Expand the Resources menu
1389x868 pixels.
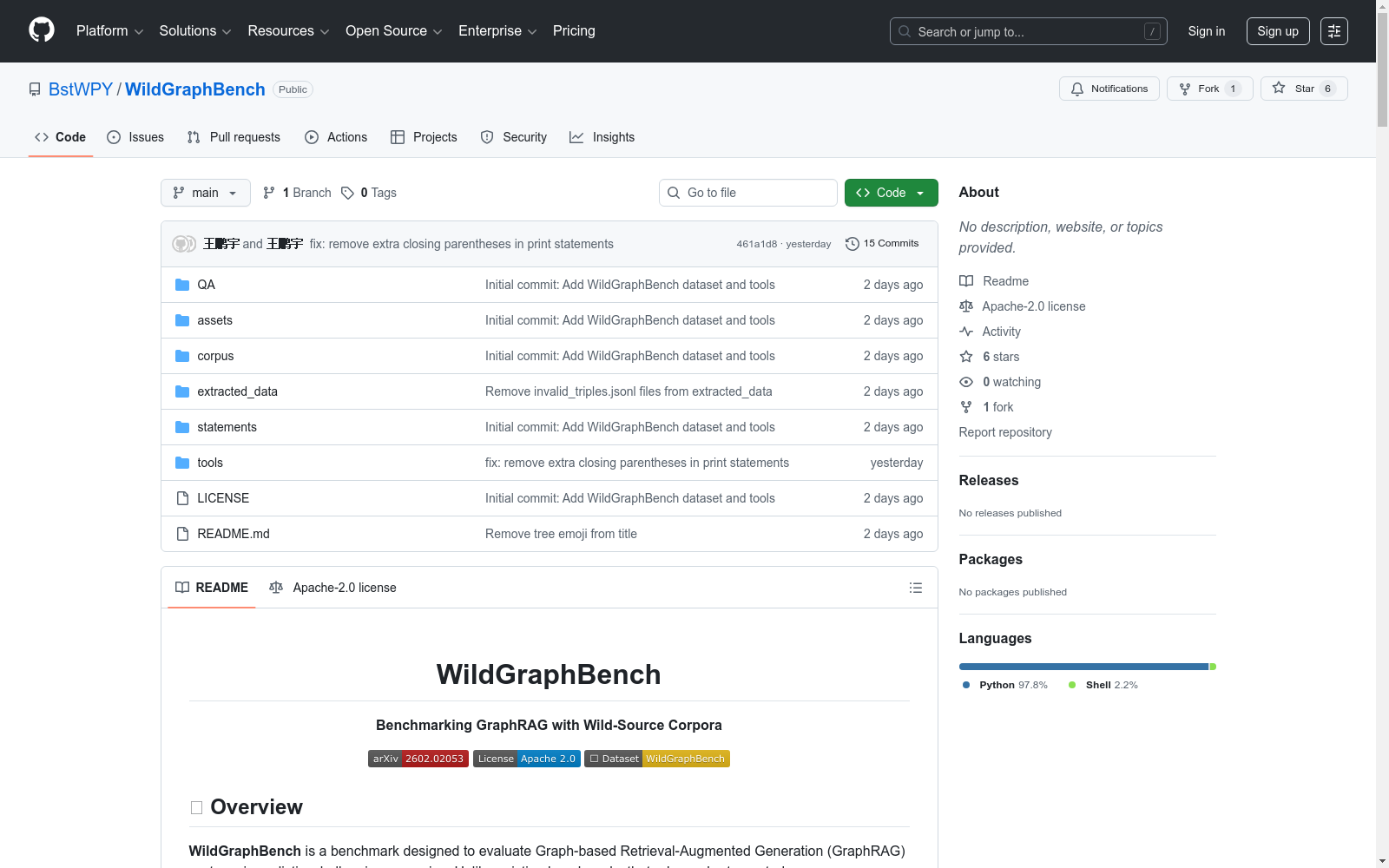(288, 31)
